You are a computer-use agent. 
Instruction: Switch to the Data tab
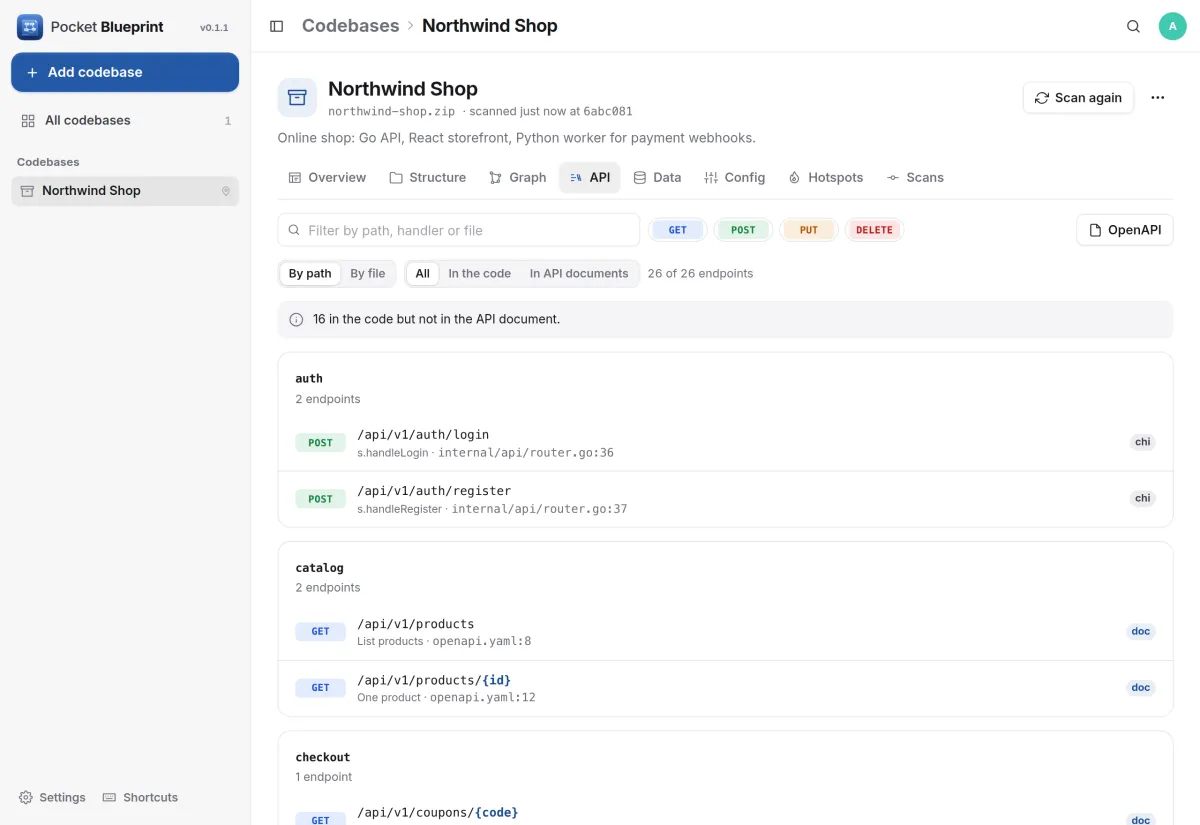tap(657, 178)
